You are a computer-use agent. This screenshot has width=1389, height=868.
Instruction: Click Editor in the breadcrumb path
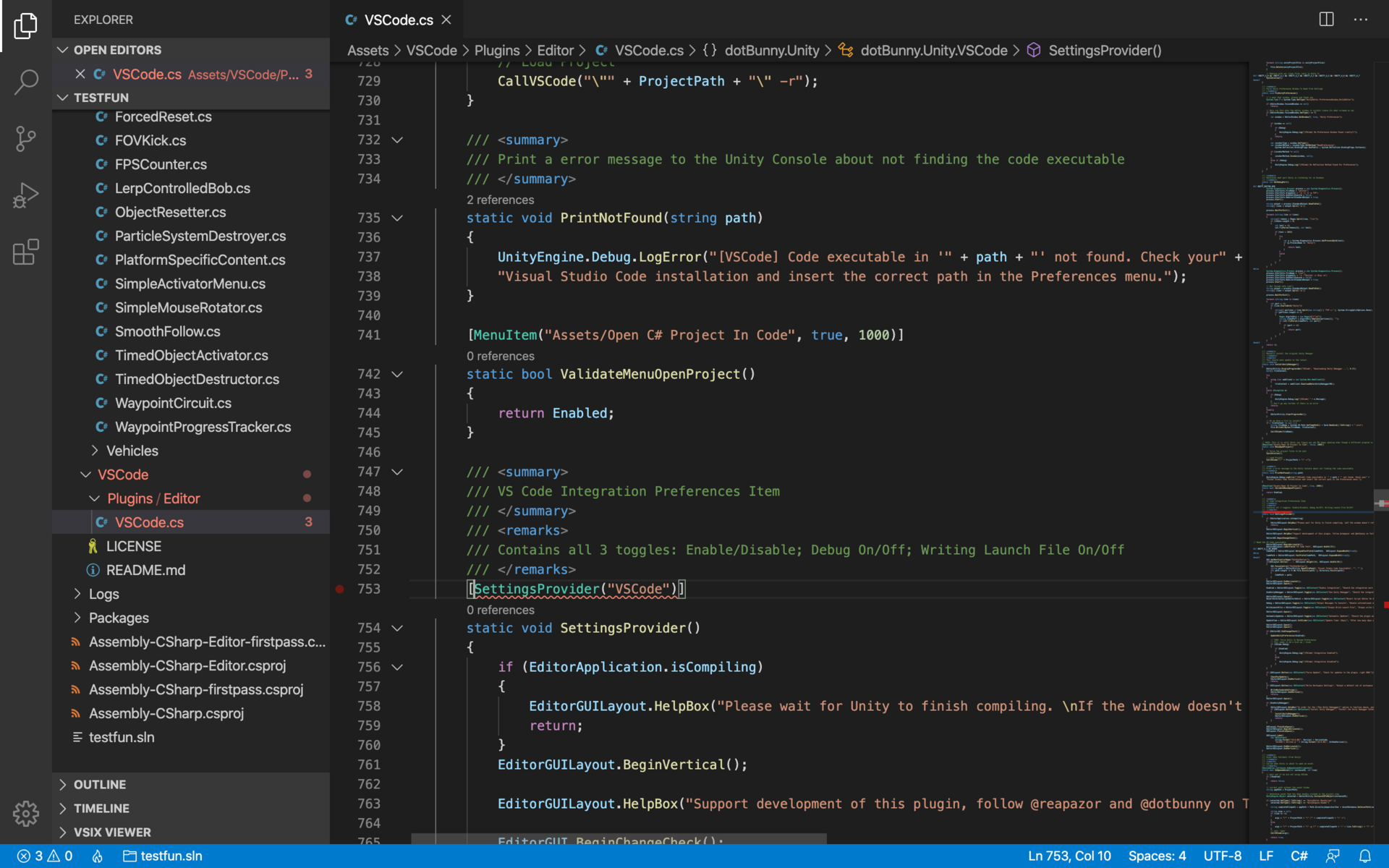coord(555,50)
